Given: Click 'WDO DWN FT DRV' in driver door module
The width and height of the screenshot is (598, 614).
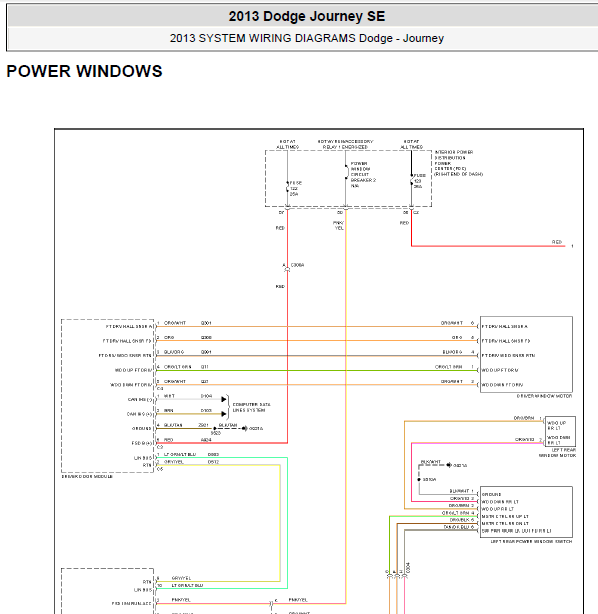Looking at the screenshot, I should 131,385.
